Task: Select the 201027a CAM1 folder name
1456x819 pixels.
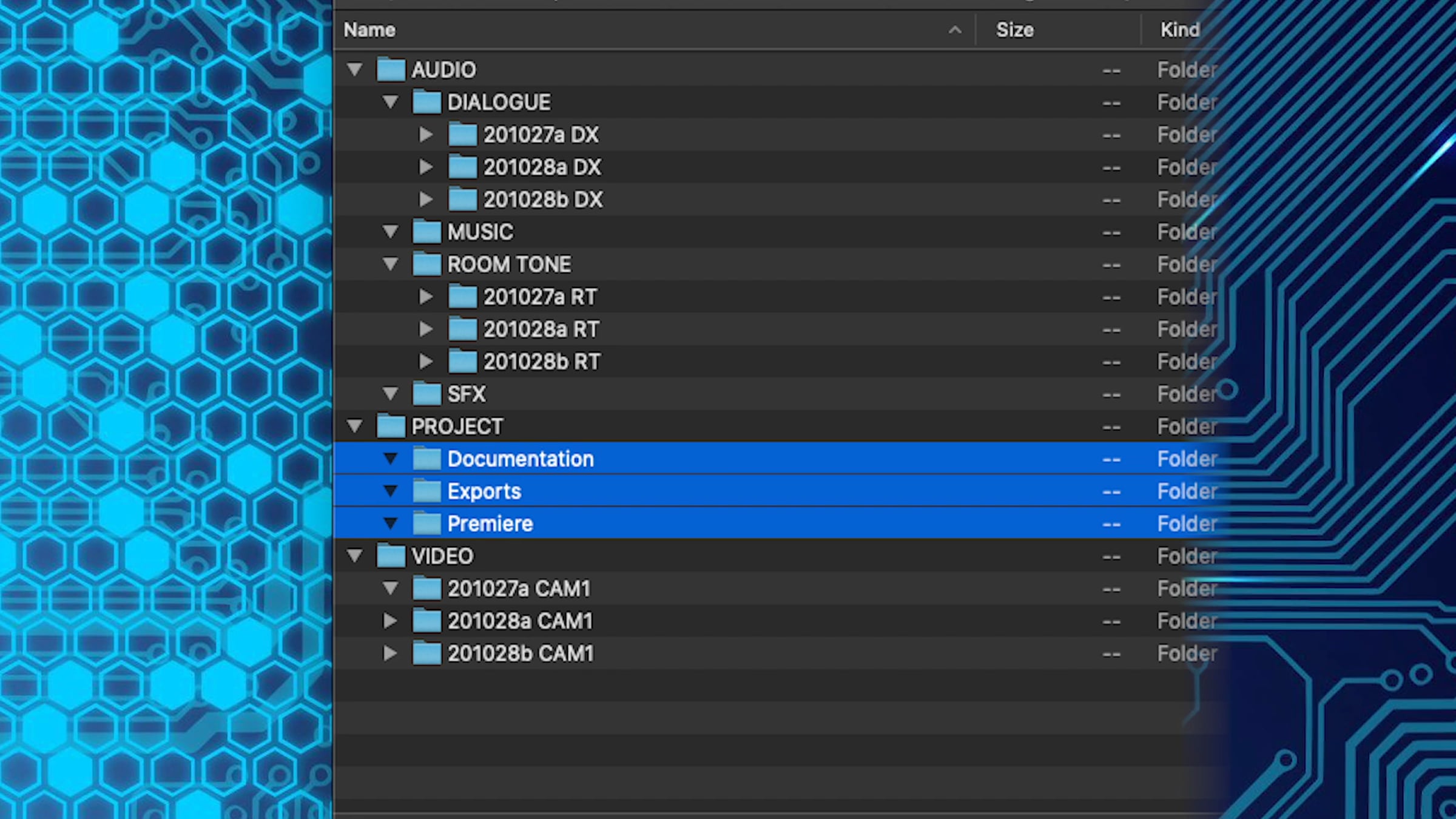Action: 519,589
